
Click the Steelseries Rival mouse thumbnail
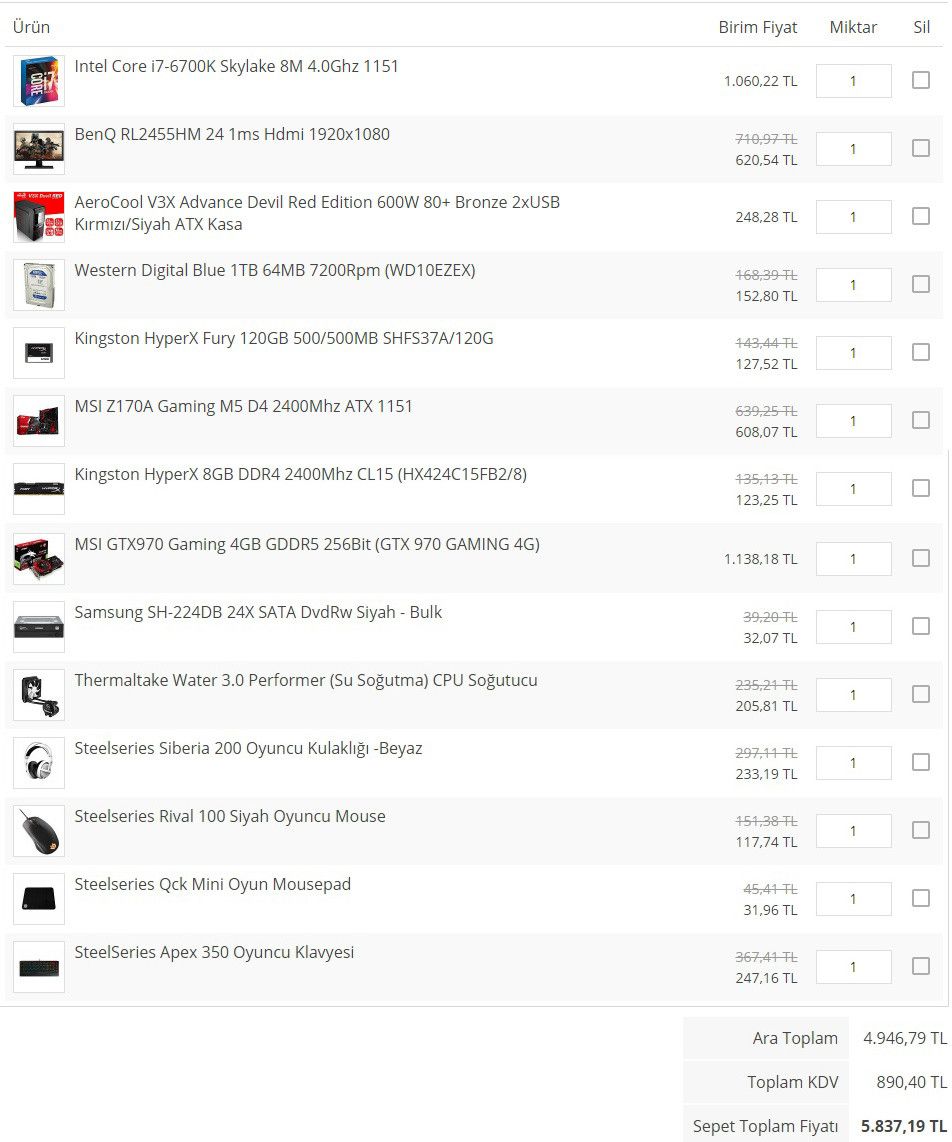point(39,831)
